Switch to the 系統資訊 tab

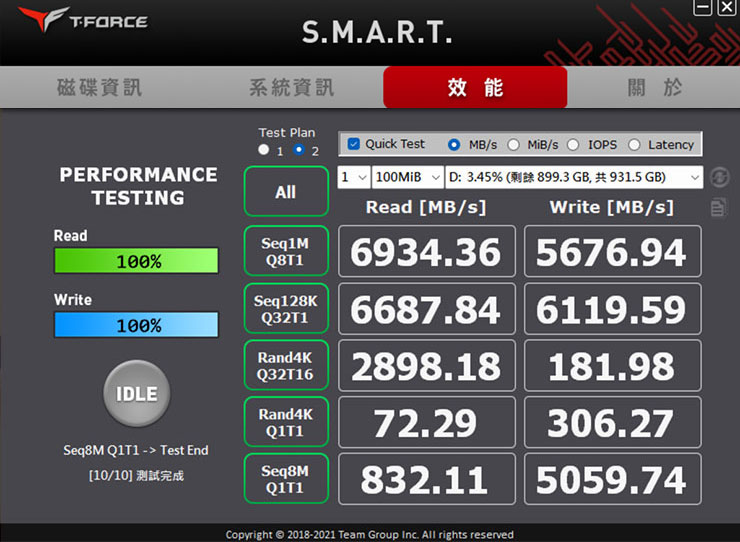pyautogui.click(x=292, y=88)
